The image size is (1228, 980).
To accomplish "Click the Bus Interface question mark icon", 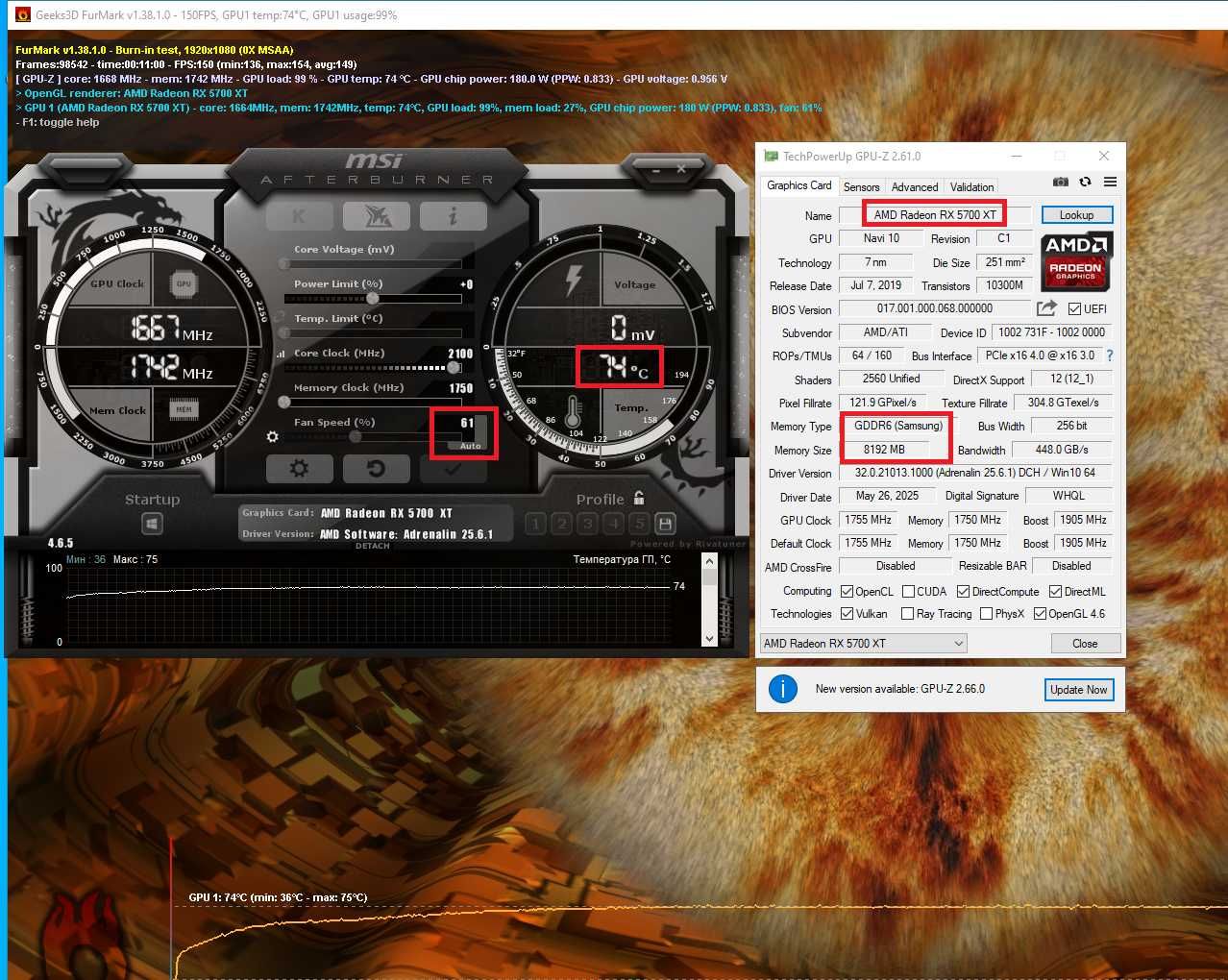I will [x=1110, y=355].
